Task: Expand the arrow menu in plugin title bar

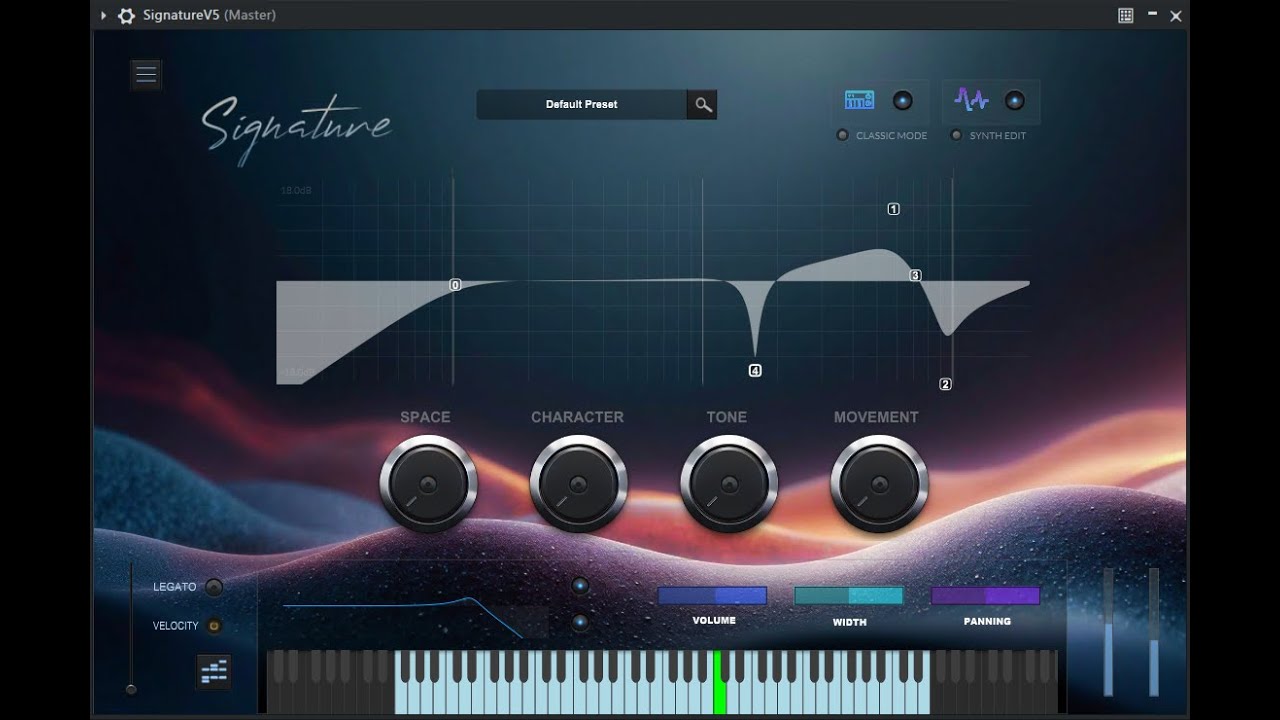Action: 103,16
